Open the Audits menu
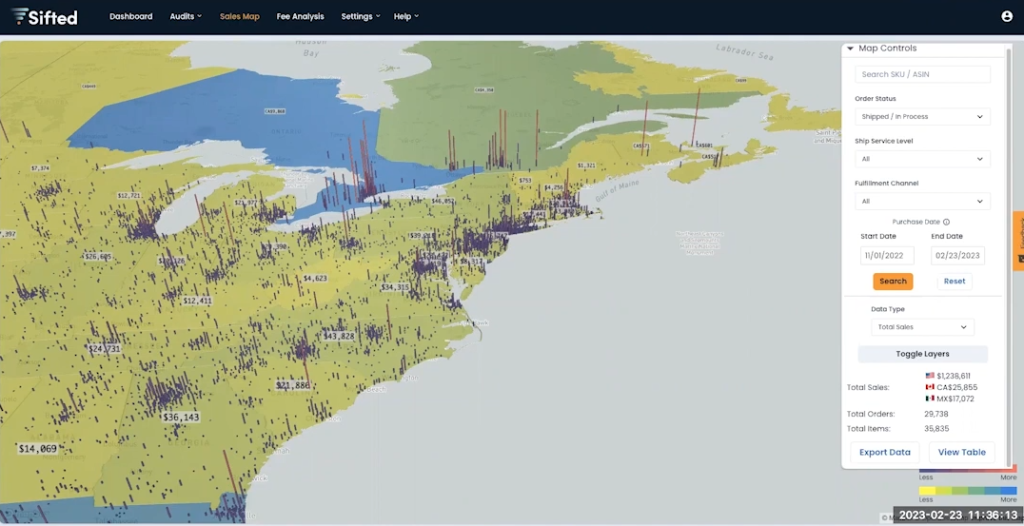 [x=185, y=17]
